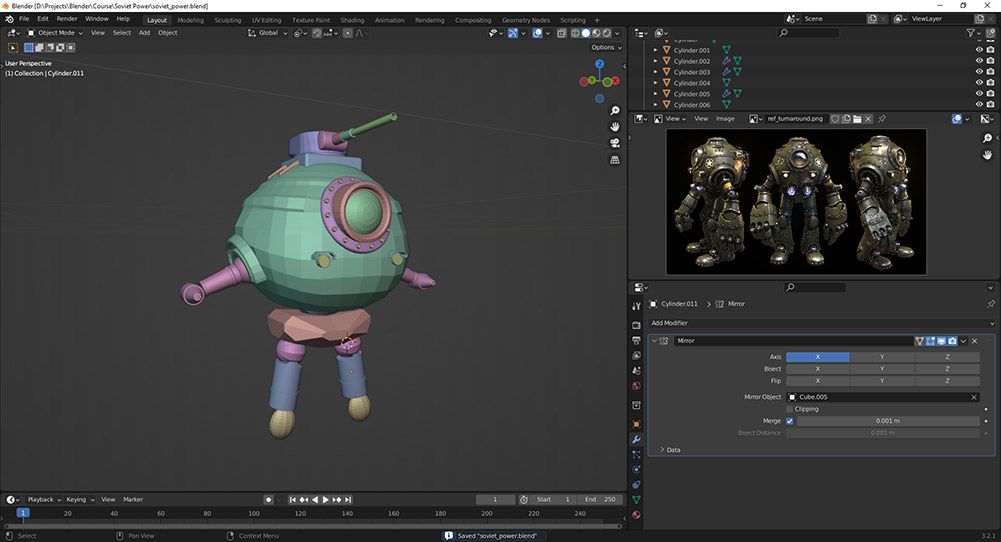Remove the Mirror modifier with X icon
The height and width of the screenshot is (542, 1001).
point(975,341)
